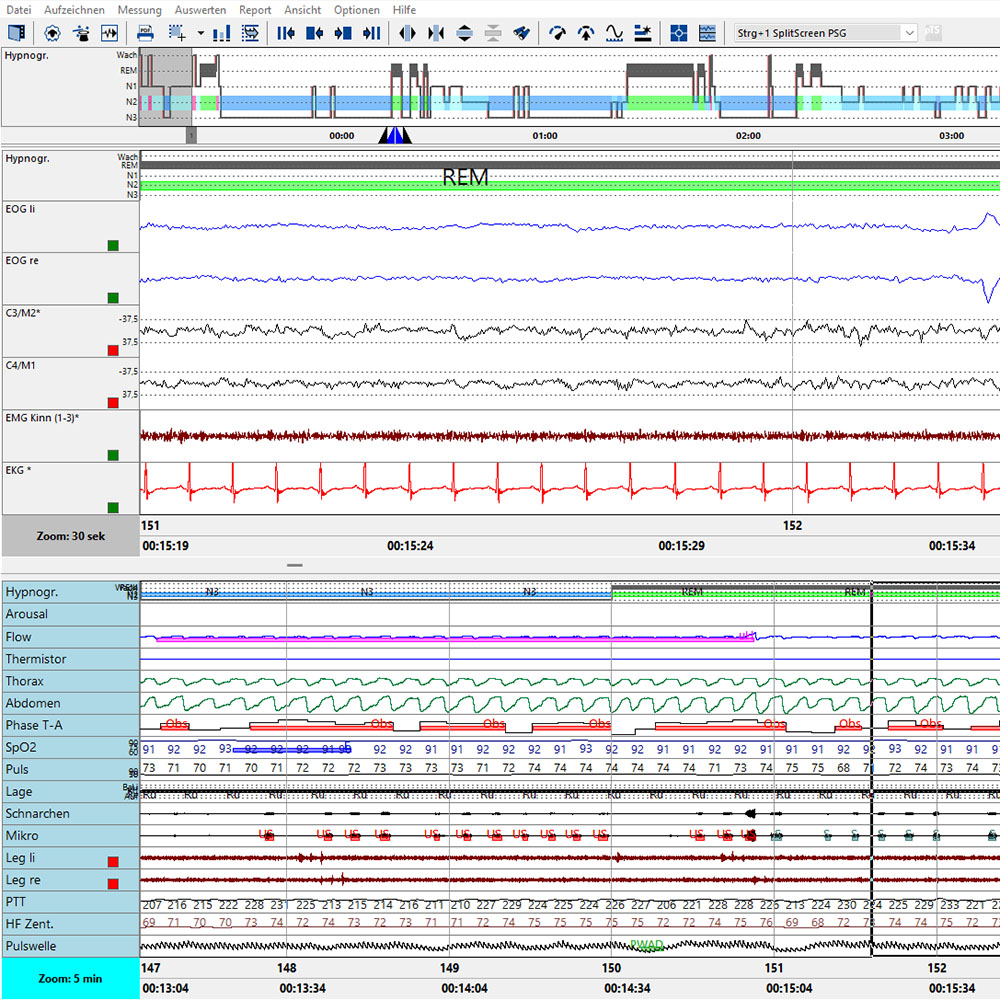Open the Hilfe menu
This screenshot has width=1000, height=1000.
(404, 10)
